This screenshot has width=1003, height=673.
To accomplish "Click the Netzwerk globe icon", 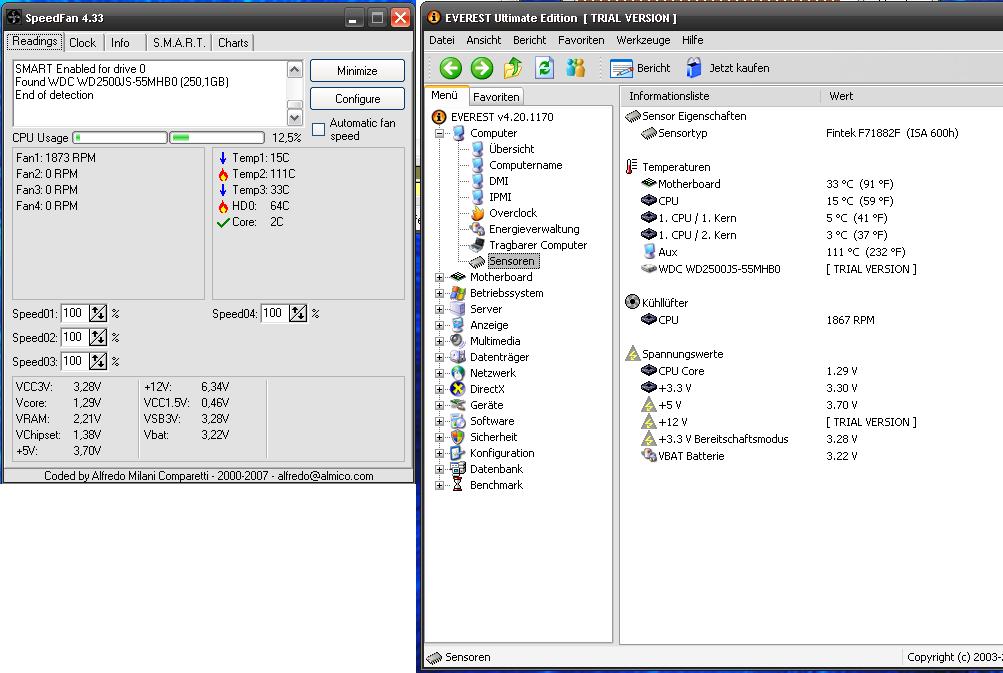I will (457, 373).
